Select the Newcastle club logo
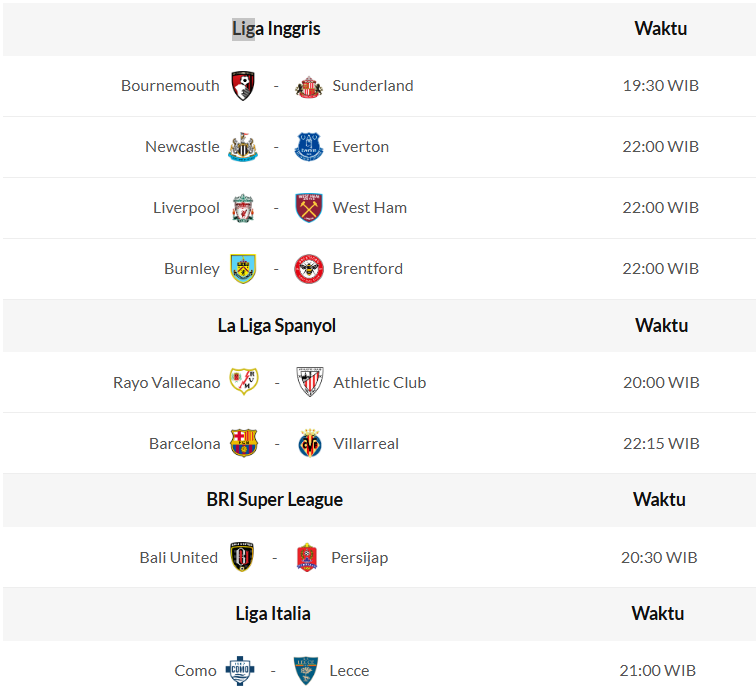756x692 pixels. (243, 147)
